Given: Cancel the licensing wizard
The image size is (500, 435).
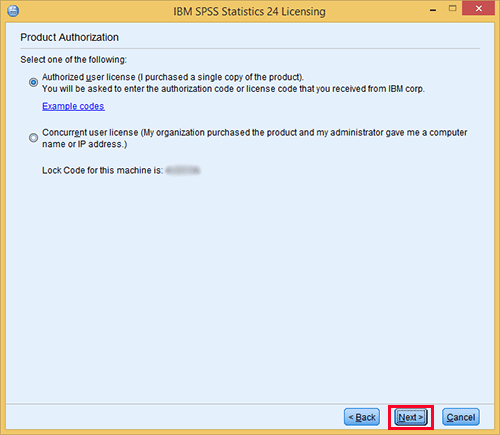Looking at the screenshot, I should [x=461, y=417].
